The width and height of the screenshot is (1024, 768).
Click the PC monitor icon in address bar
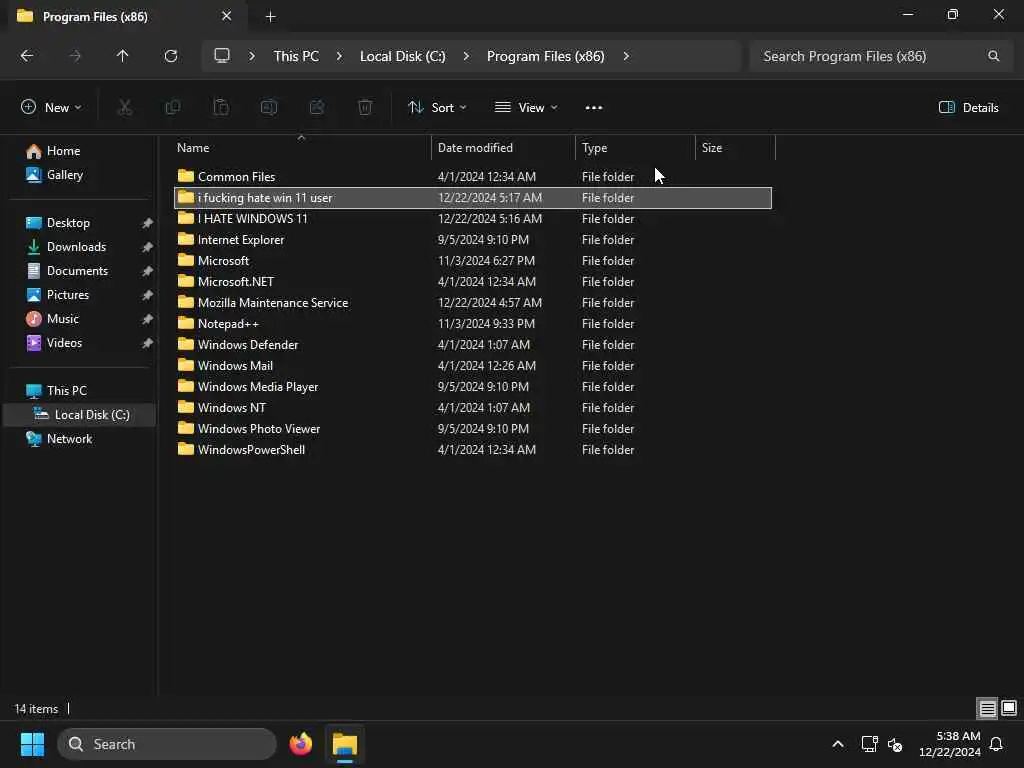pos(222,56)
